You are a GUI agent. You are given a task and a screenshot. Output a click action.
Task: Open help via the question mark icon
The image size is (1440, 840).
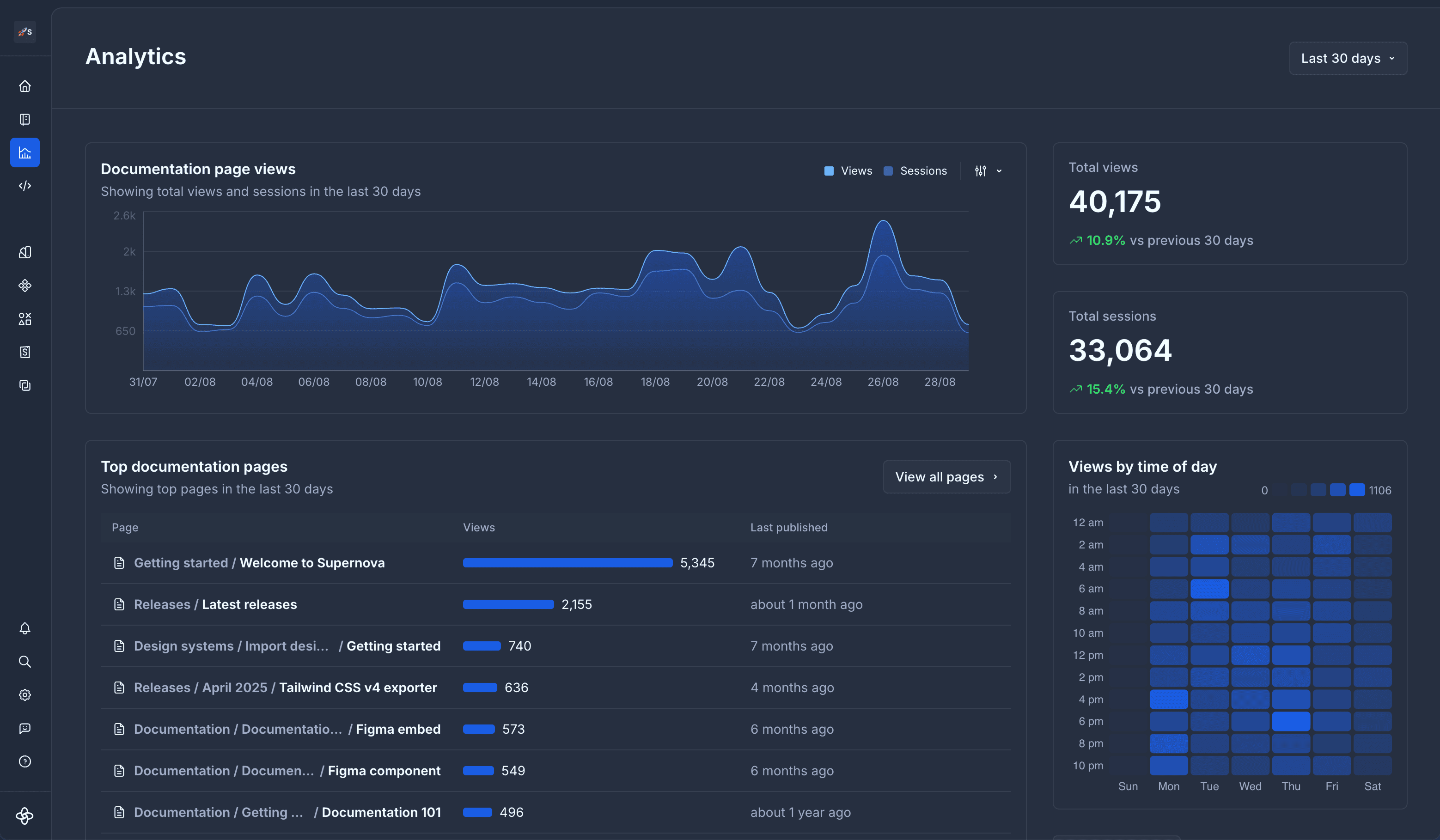click(x=25, y=761)
